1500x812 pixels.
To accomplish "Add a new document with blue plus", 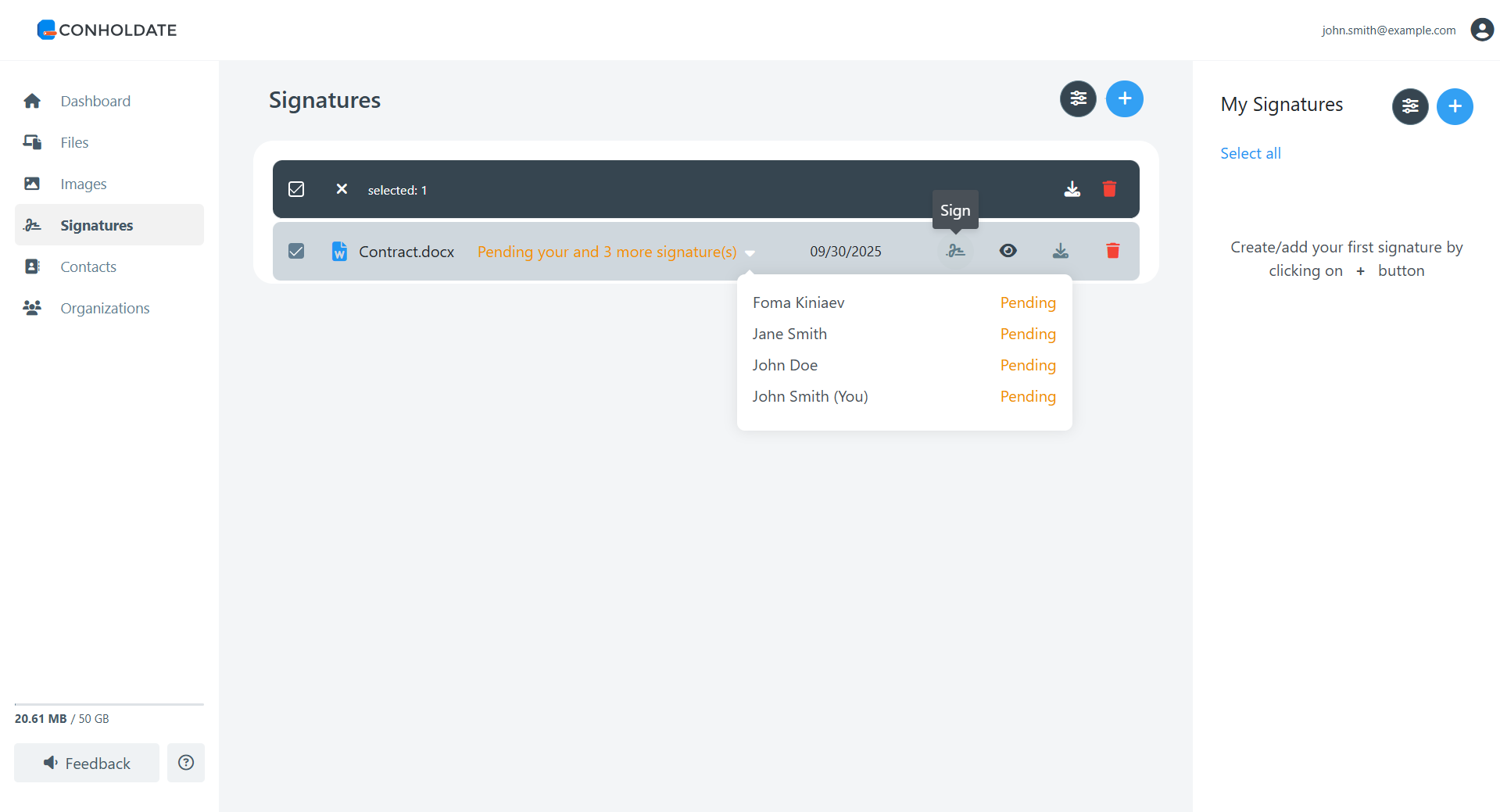I will coord(1124,99).
